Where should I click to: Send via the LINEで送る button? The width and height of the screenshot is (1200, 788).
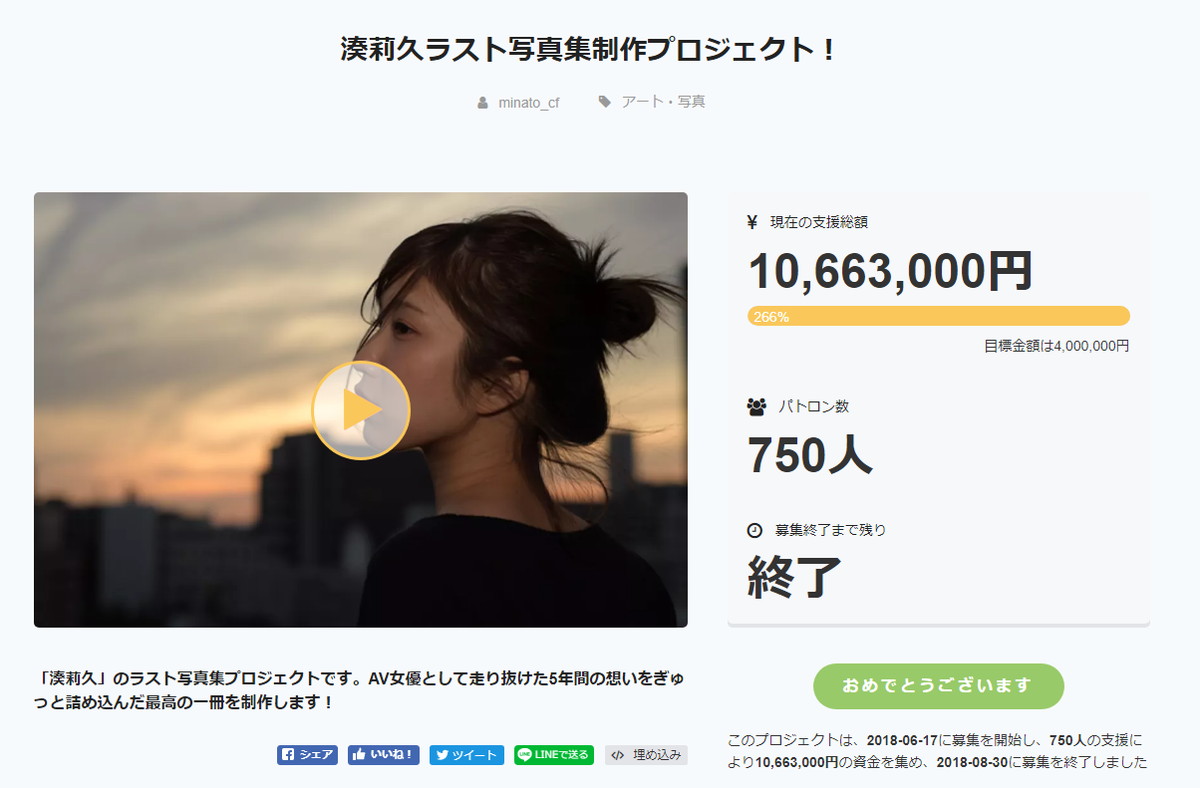[553, 755]
